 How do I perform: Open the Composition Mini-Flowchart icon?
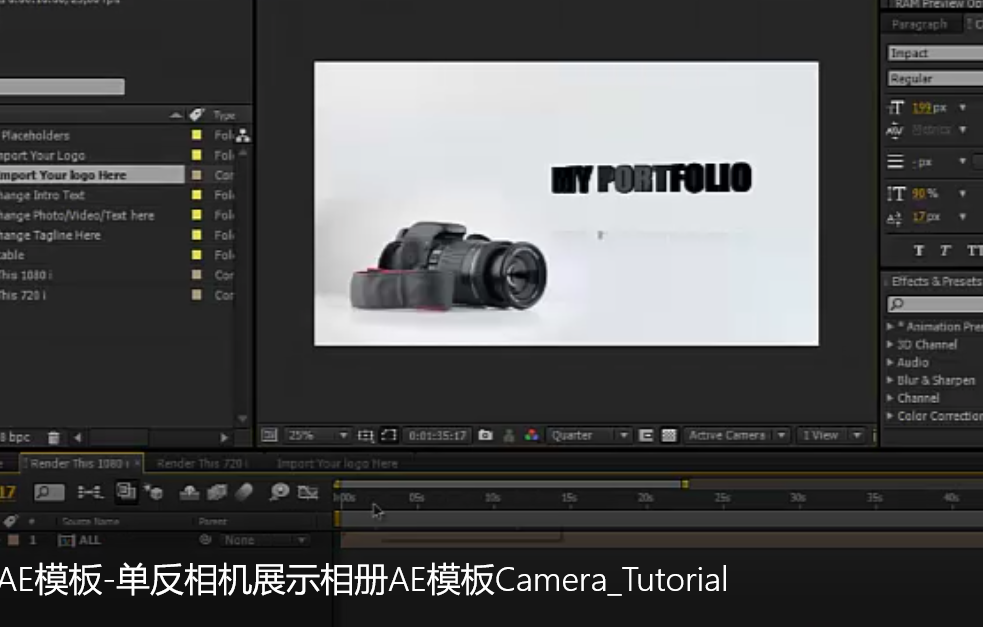tap(90, 492)
